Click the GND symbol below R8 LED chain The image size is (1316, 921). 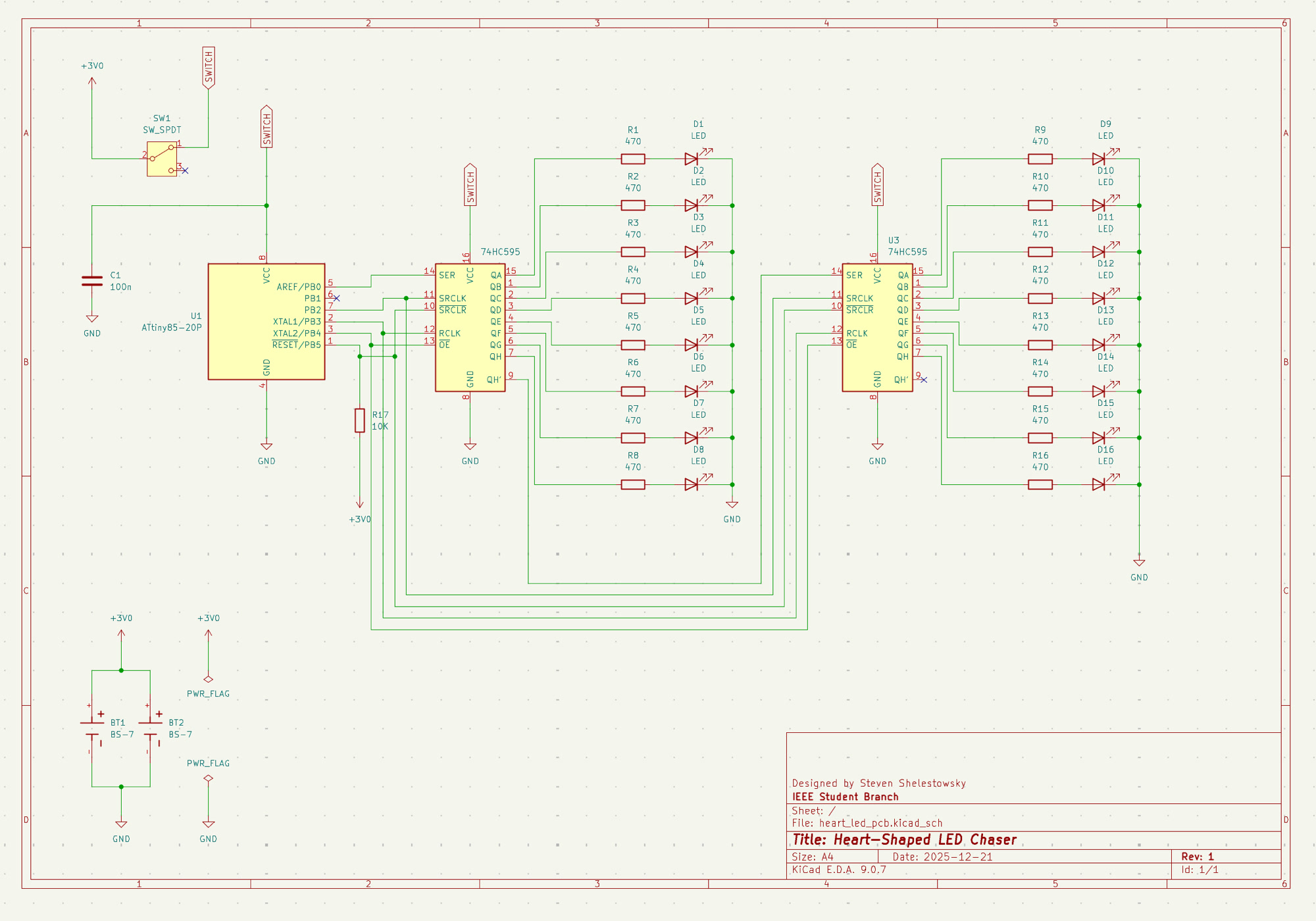pyautogui.click(x=732, y=505)
